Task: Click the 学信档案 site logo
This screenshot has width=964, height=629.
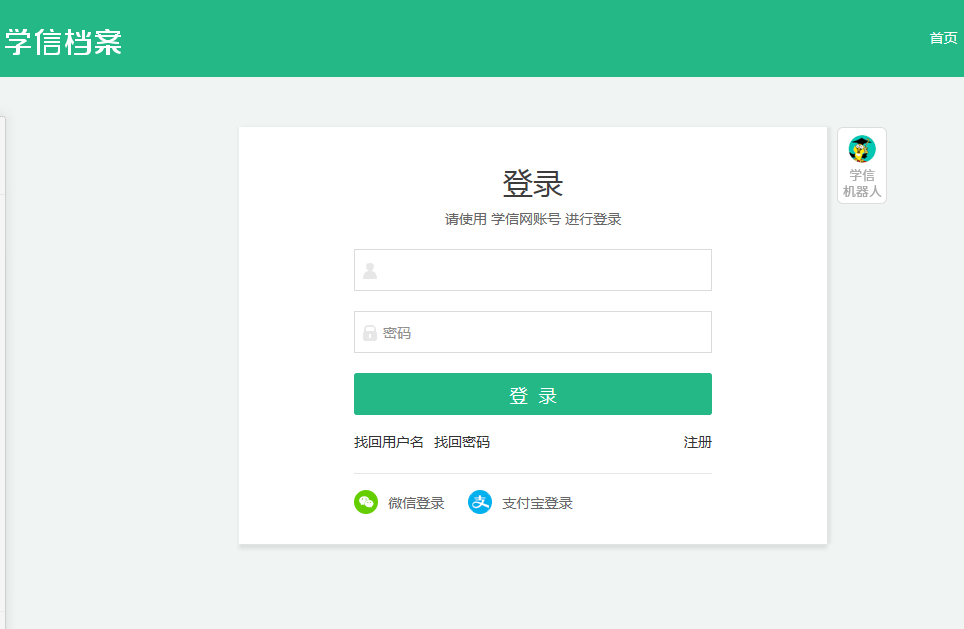Action: (63, 41)
